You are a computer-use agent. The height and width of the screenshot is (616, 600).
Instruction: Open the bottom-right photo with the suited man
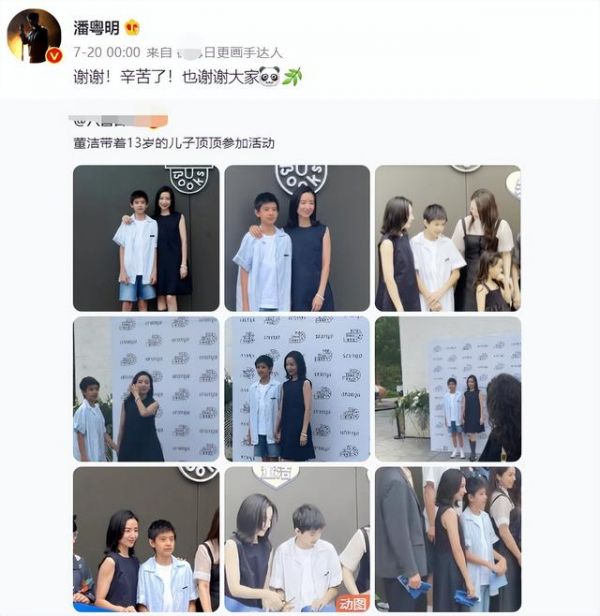point(448,539)
